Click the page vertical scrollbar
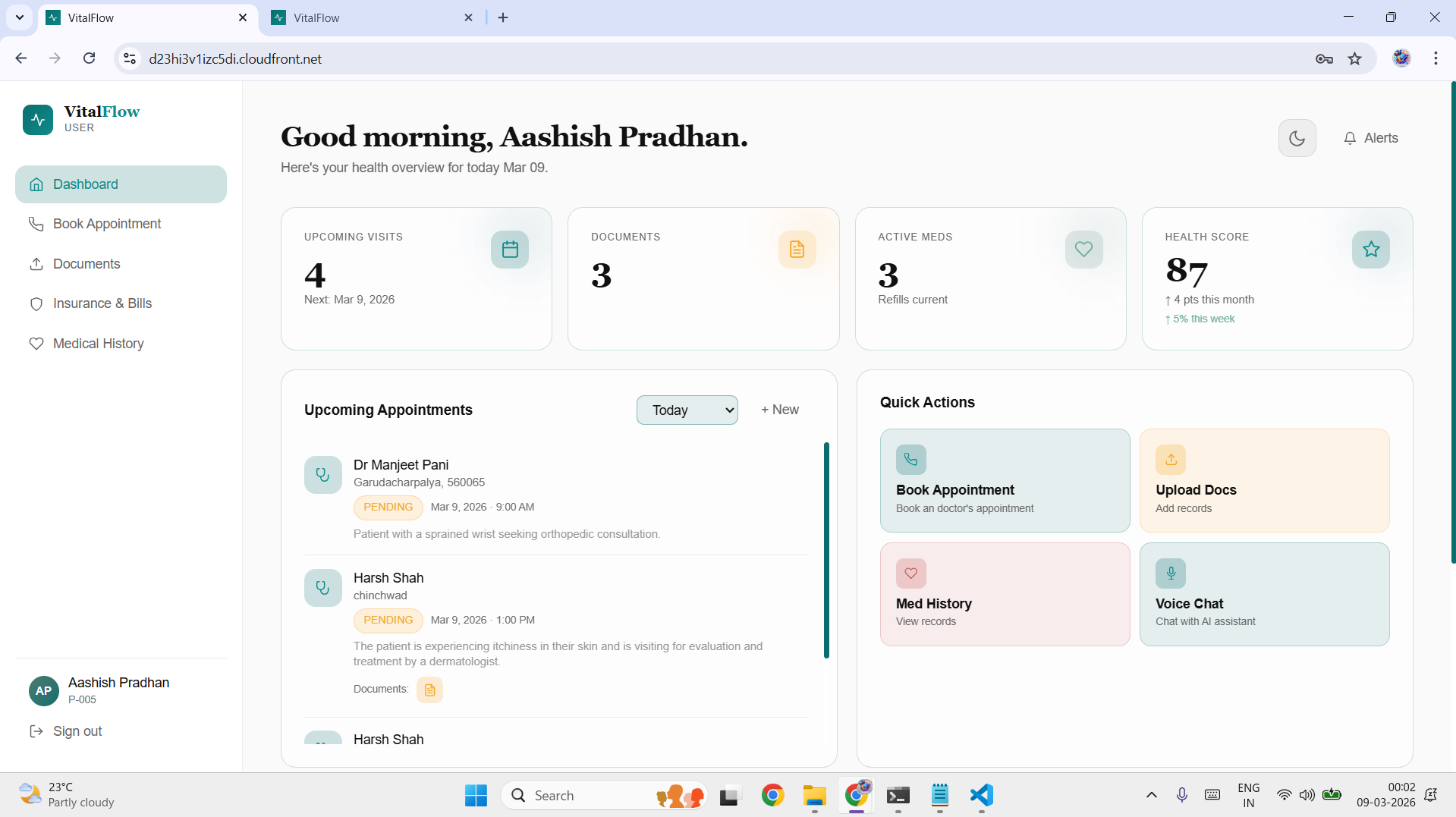 [1453, 322]
